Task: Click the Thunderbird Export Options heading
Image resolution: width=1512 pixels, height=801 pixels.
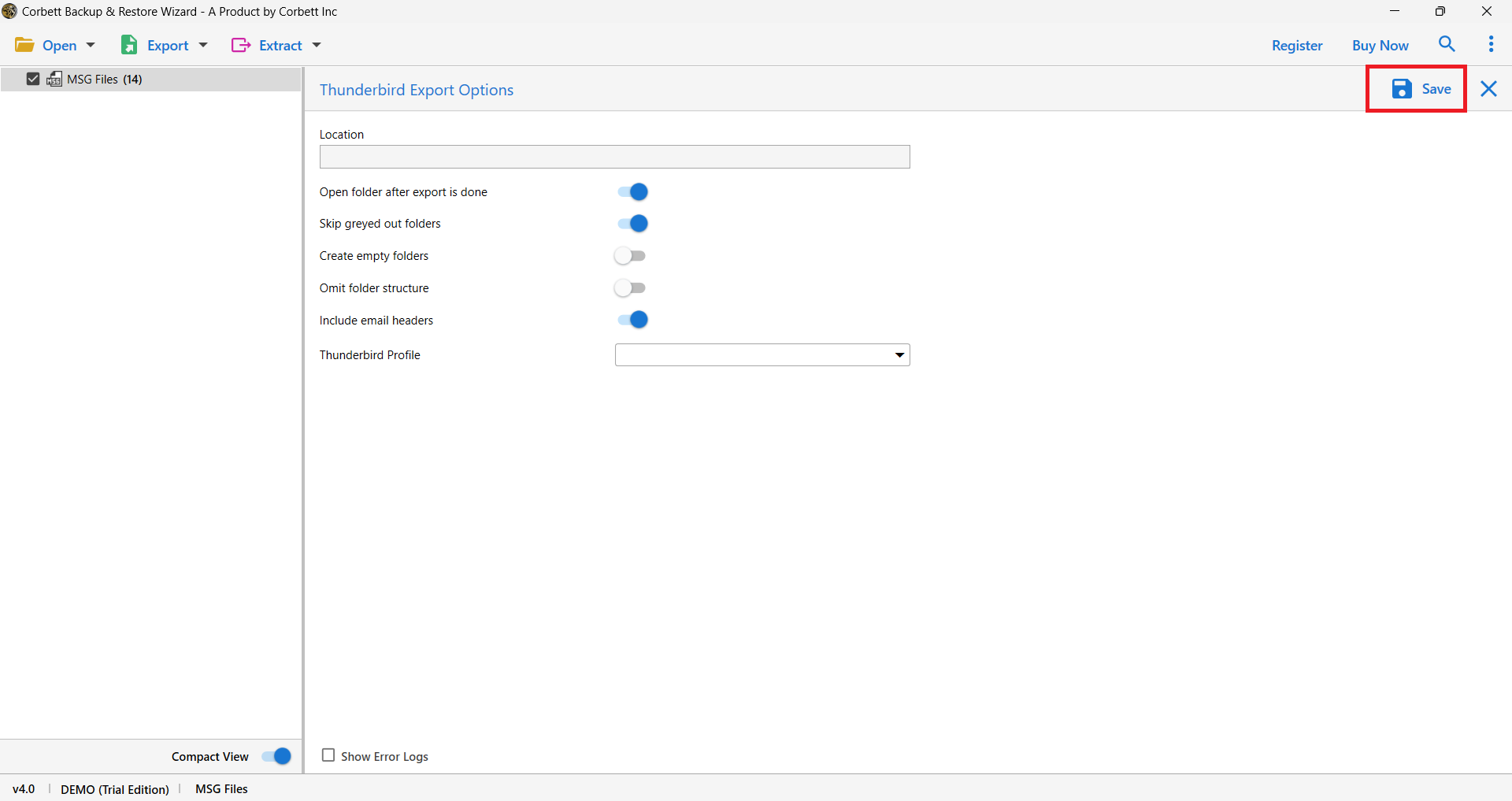Action: 417,90
